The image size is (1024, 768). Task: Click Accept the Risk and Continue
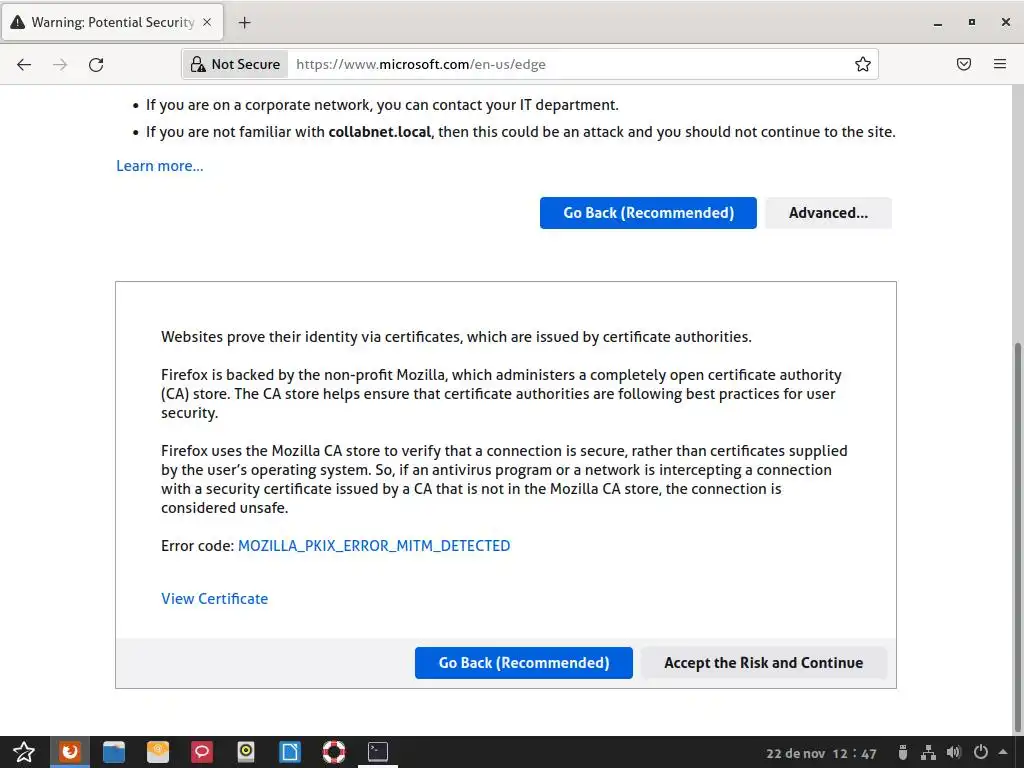(763, 663)
